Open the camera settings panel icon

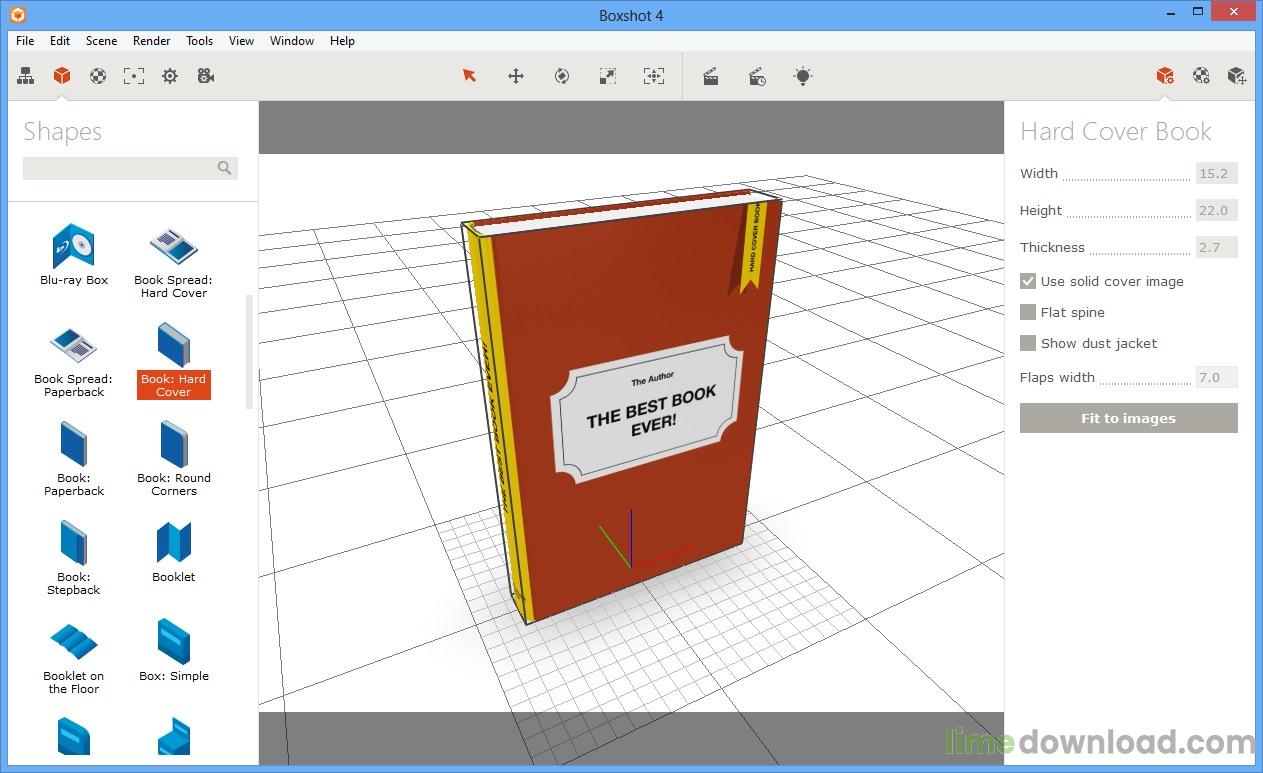206,76
